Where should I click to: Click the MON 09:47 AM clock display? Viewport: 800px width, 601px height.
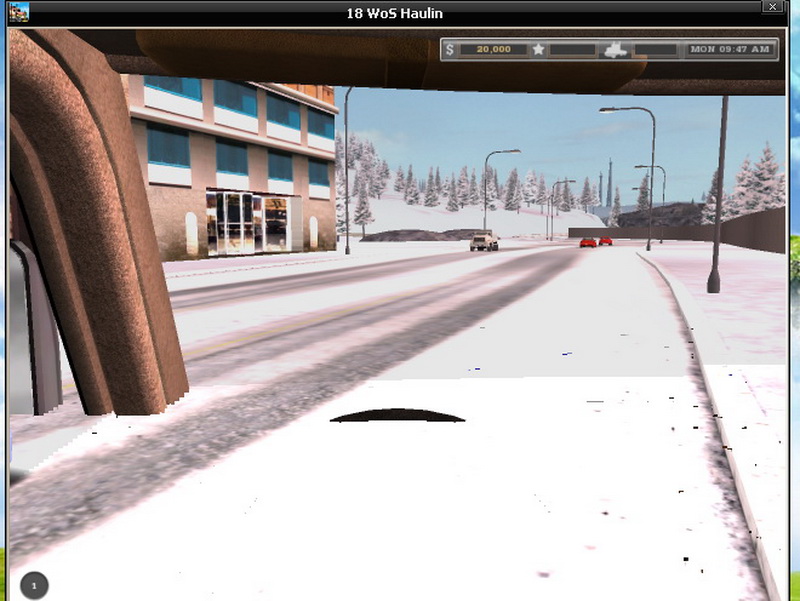730,49
